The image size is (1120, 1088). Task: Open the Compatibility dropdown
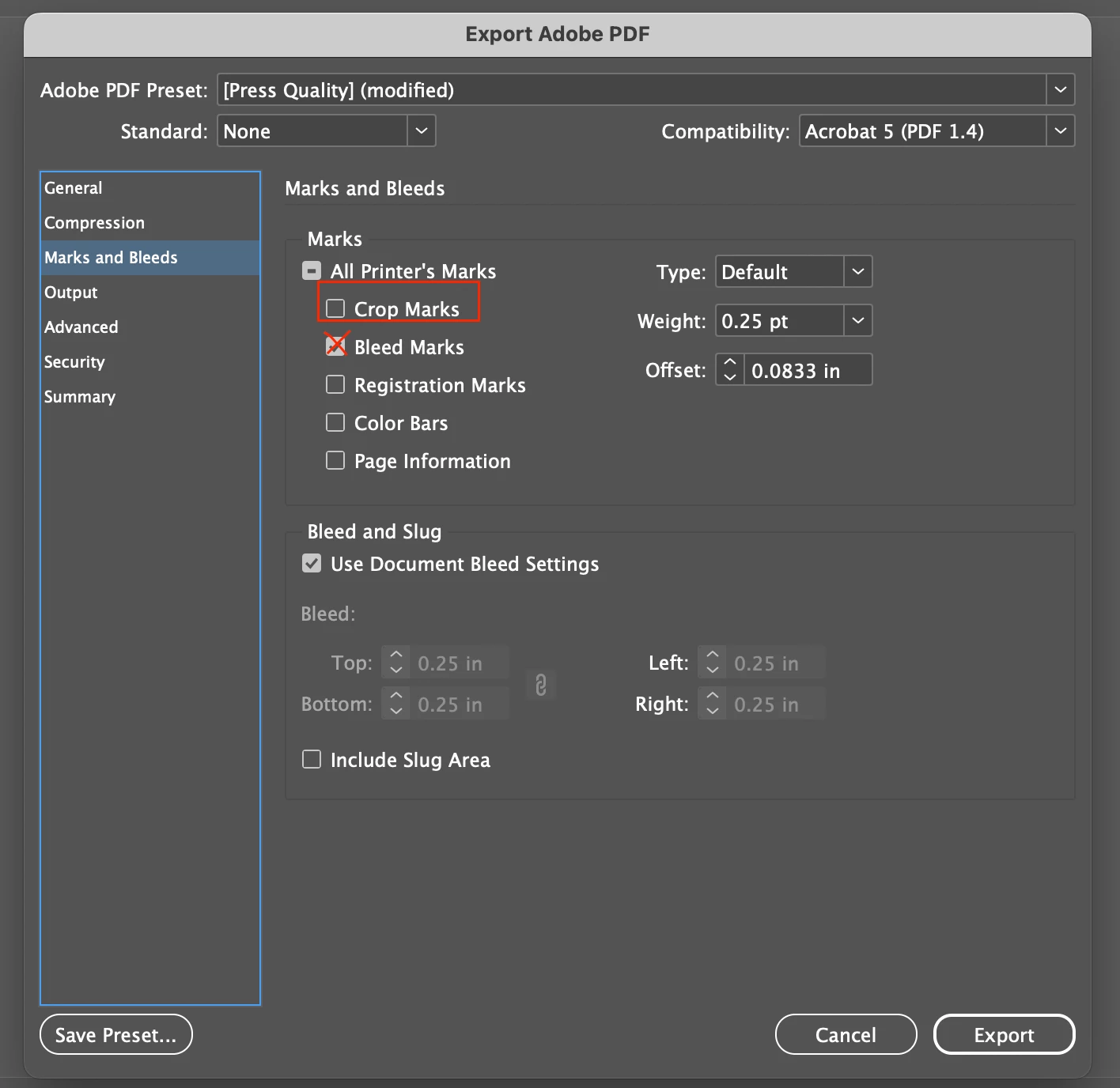pyautogui.click(x=1060, y=130)
